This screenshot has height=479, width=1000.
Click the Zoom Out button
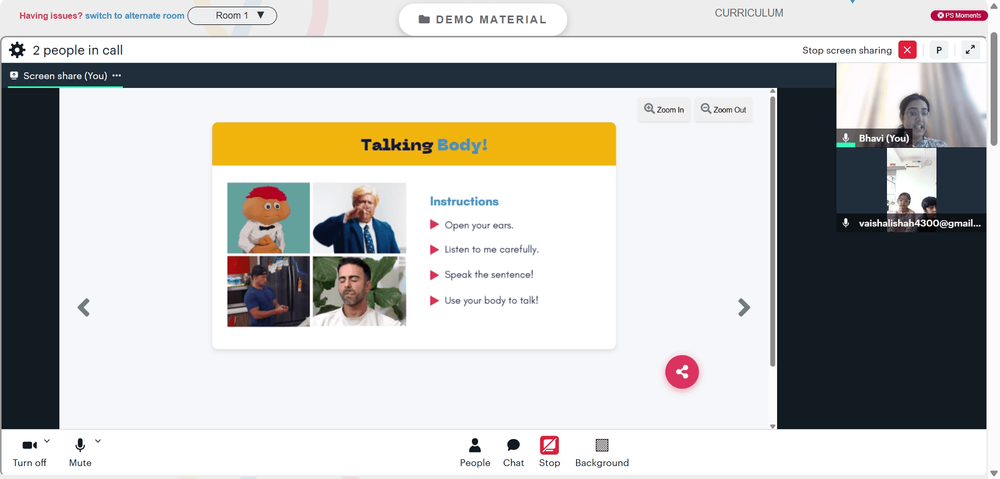tap(723, 109)
